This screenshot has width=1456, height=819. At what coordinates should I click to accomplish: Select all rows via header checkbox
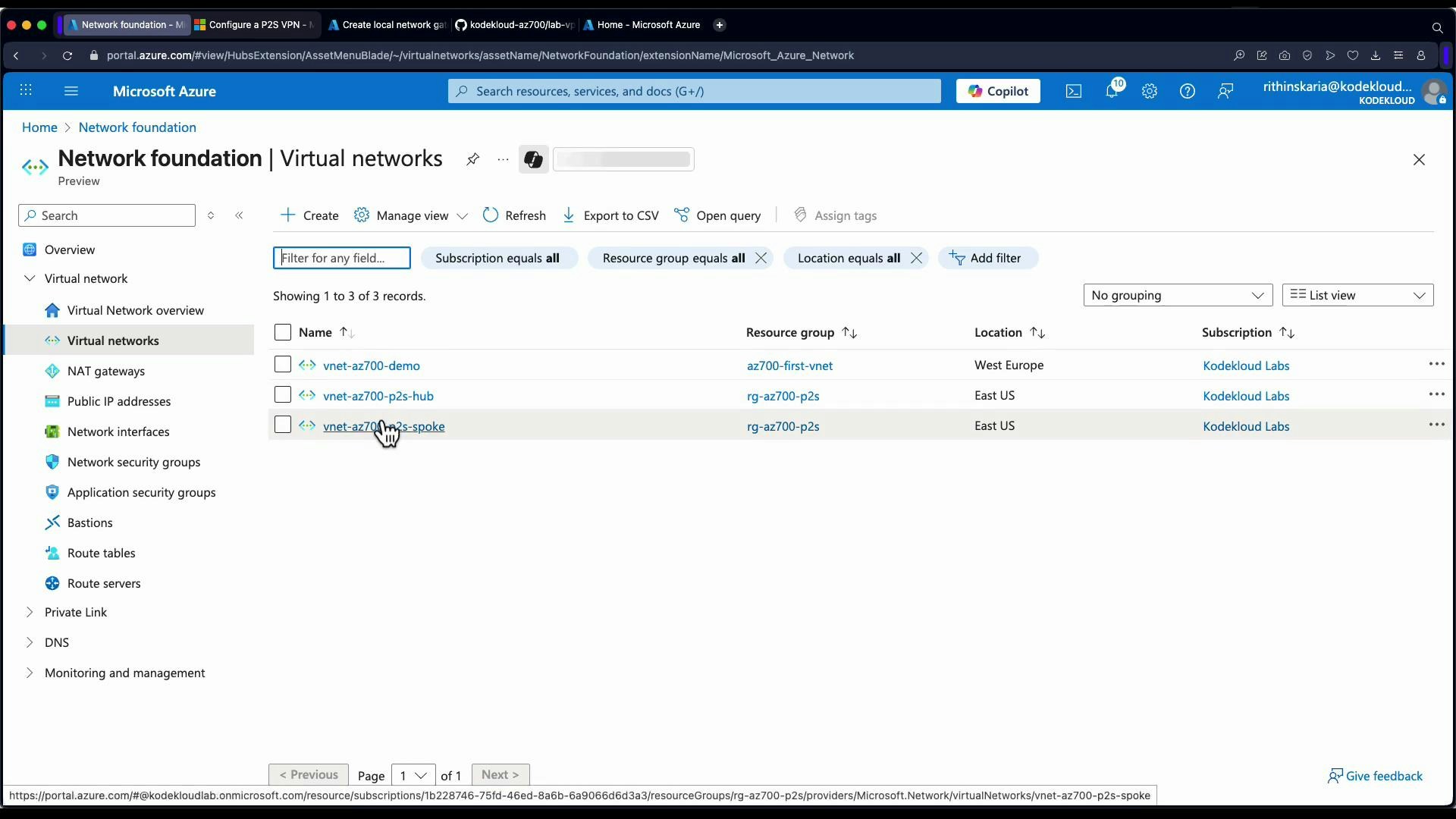pyautogui.click(x=282, y=332)
